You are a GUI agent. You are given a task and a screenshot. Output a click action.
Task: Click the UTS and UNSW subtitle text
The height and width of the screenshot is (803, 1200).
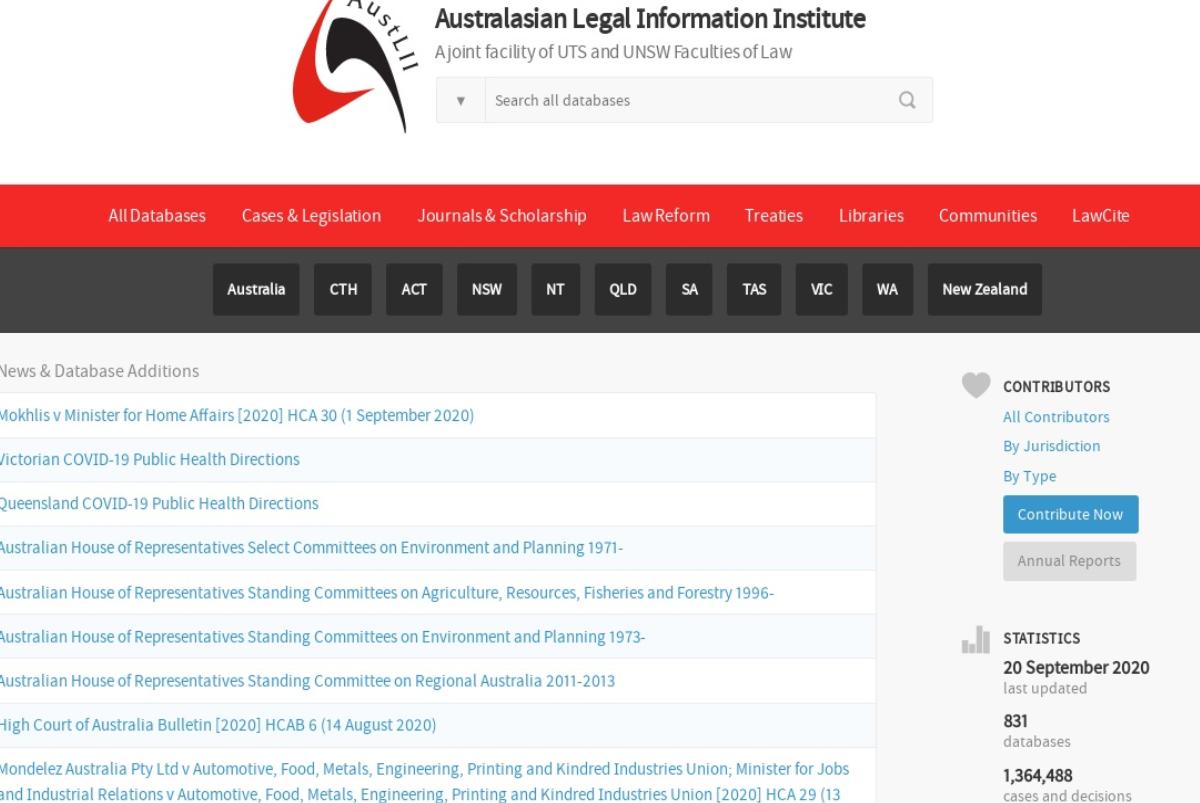[x=613, y=52]
